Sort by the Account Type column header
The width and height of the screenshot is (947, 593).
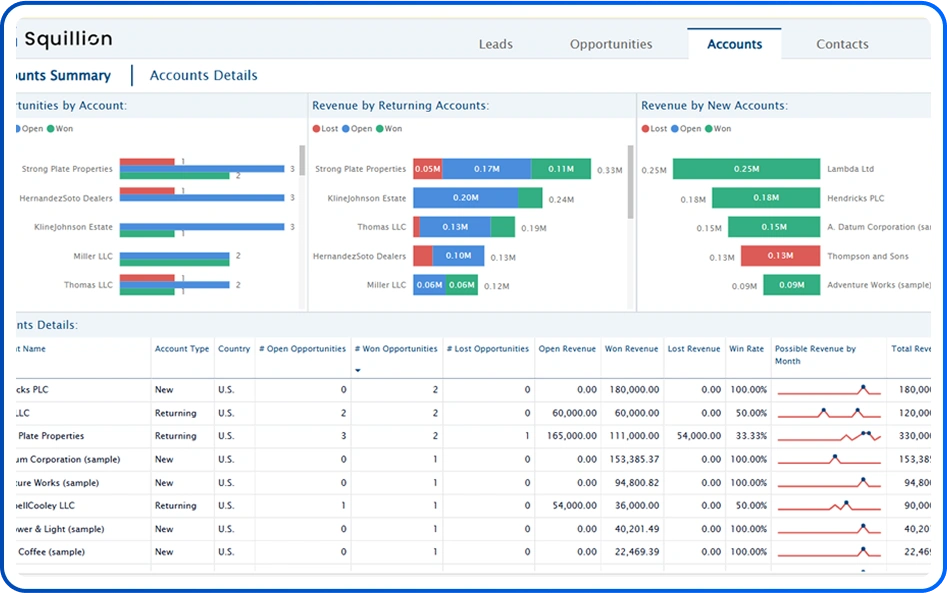click(x=181, y=349)
